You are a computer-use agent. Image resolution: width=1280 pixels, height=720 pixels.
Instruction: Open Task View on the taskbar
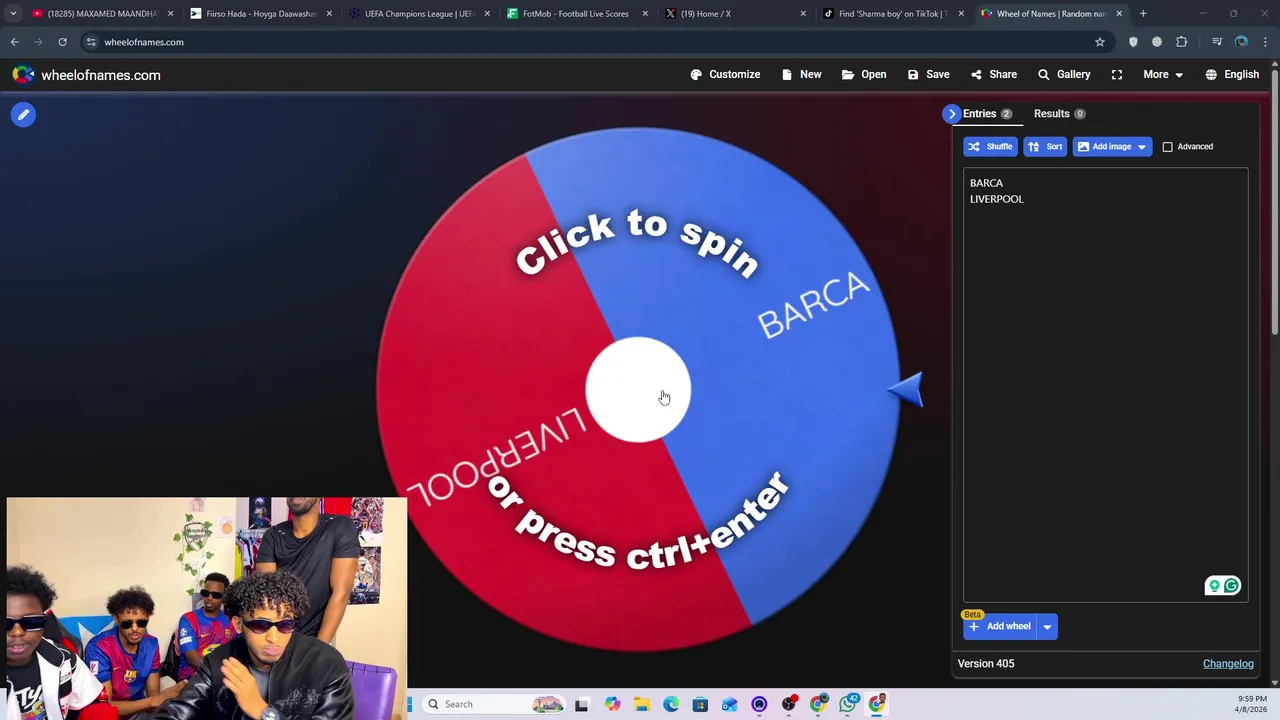[x=582, y=704]
